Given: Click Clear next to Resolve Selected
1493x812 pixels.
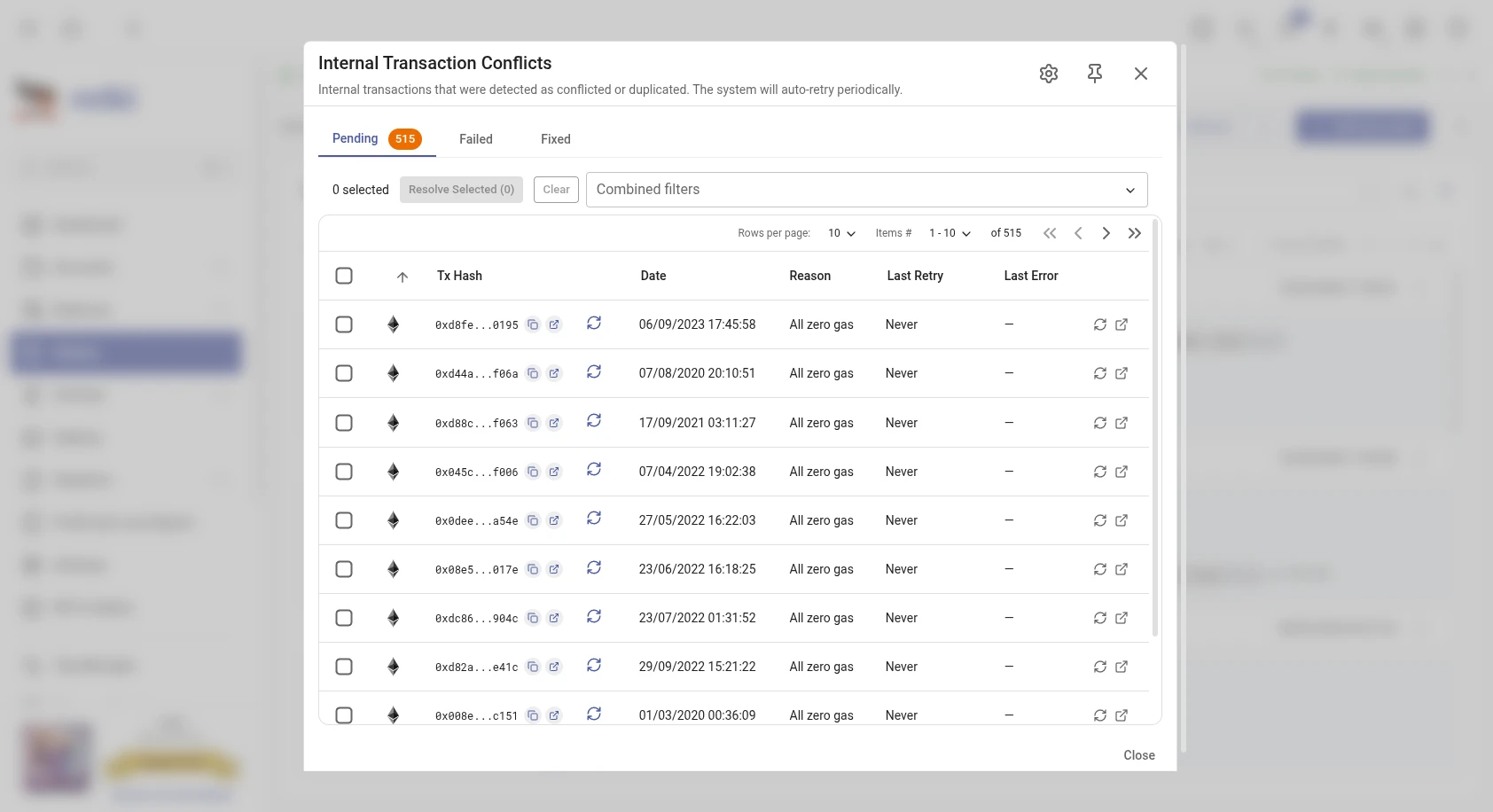Looking at the screenshot, I should pyautogui.click(x=556, y=189).
